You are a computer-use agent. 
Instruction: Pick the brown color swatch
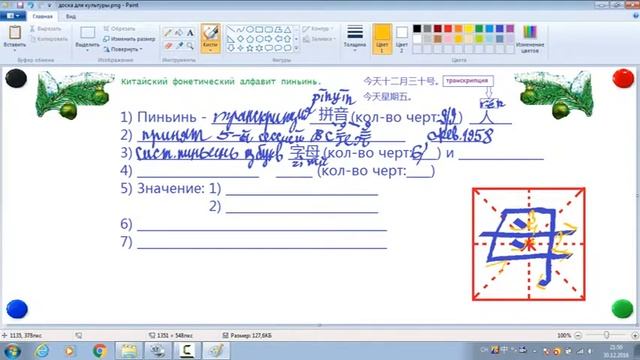click(x=438, y=39)
